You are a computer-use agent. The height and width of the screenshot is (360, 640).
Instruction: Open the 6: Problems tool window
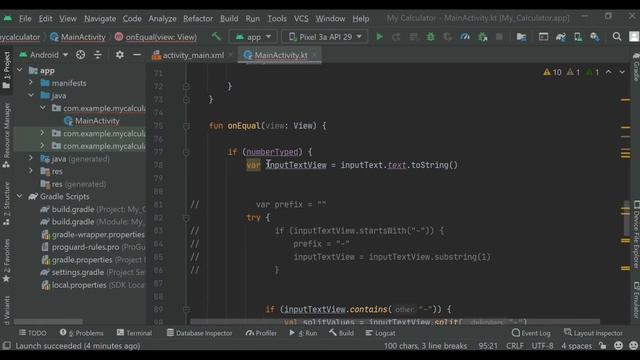(82, 333)
